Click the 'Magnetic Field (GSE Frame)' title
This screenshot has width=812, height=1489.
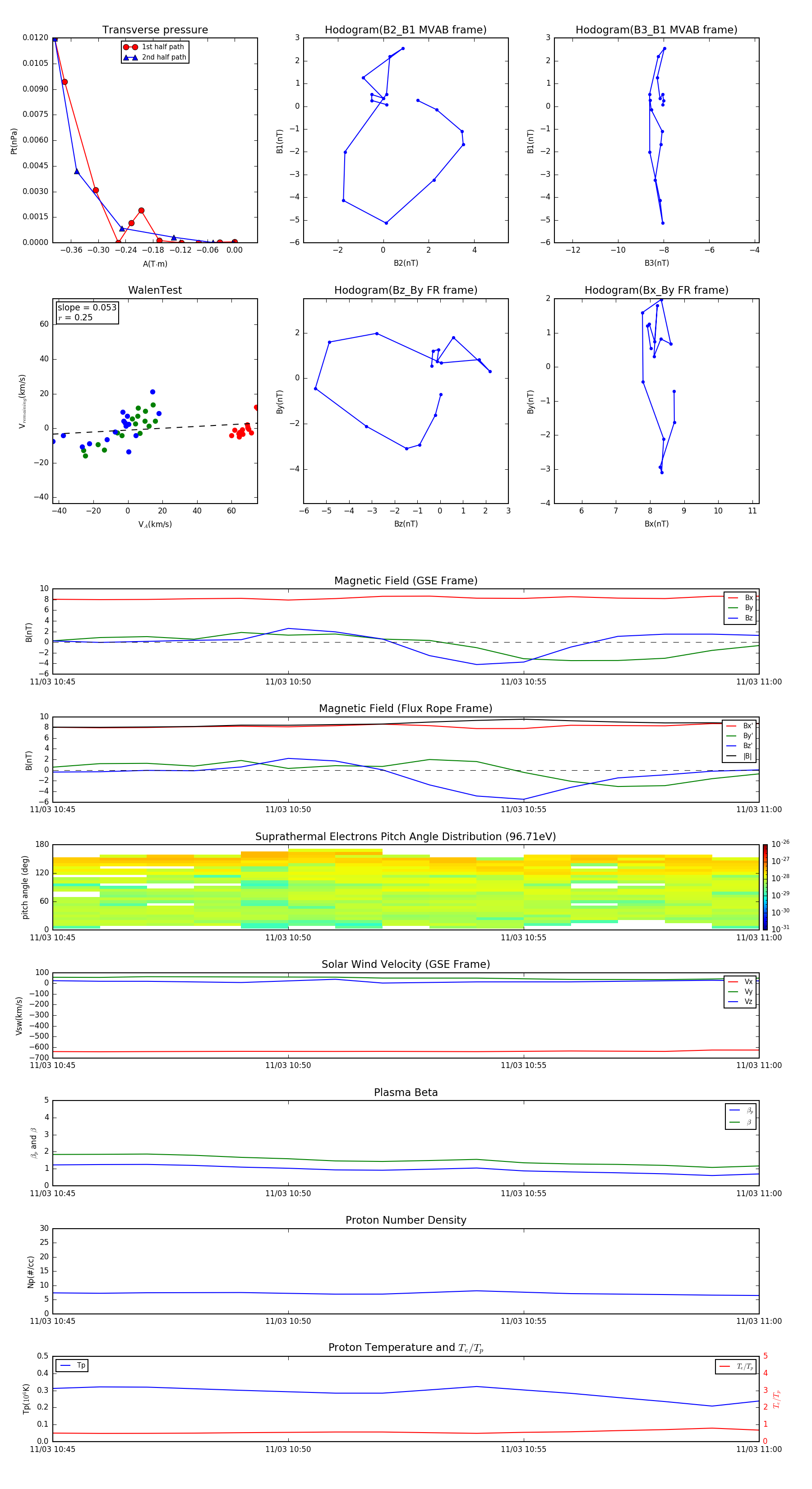pos(406,581)
